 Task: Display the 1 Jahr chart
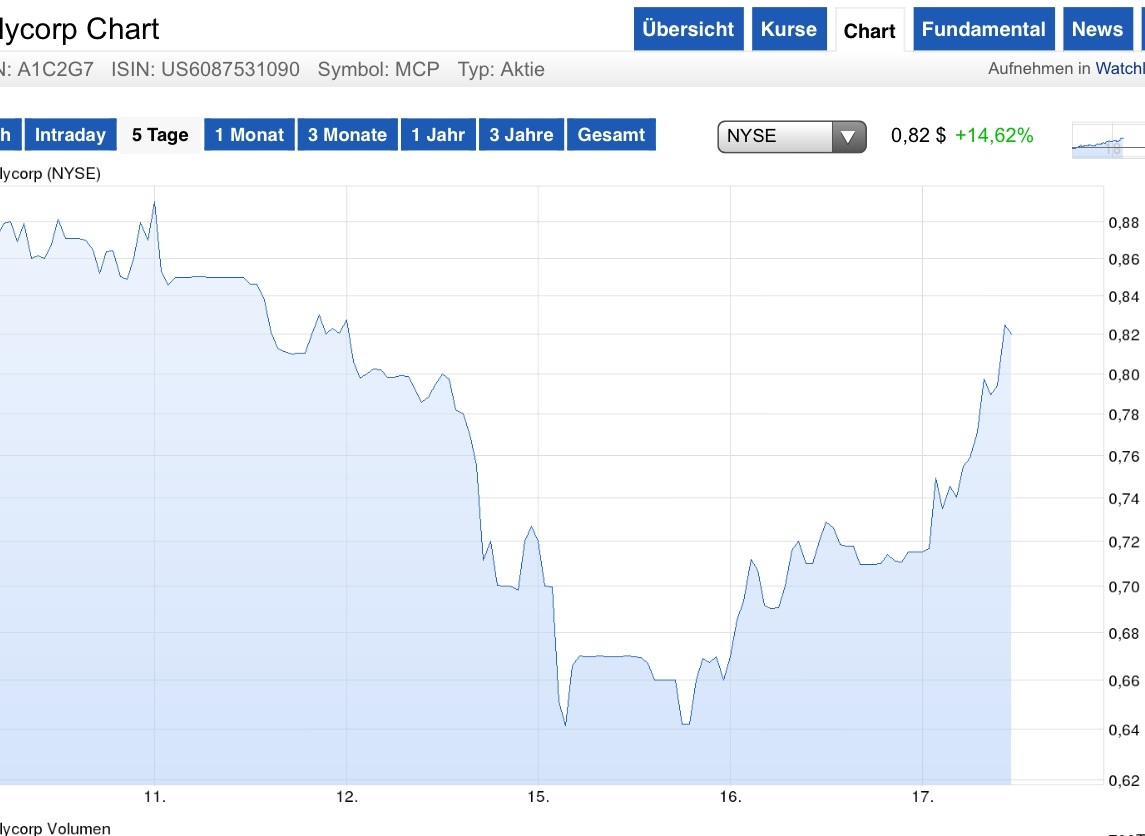438,135
